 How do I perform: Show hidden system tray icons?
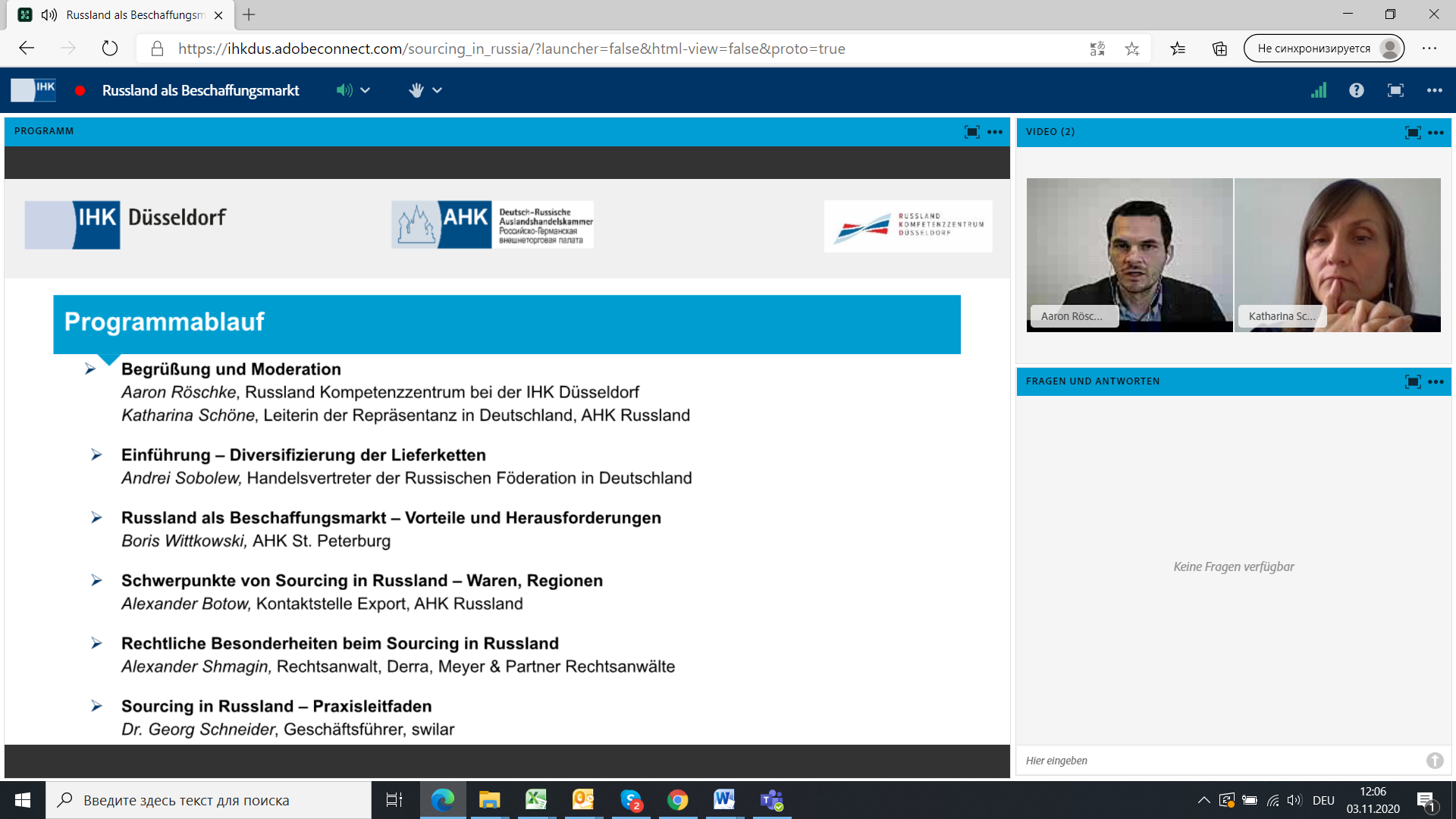(1203, 800)
